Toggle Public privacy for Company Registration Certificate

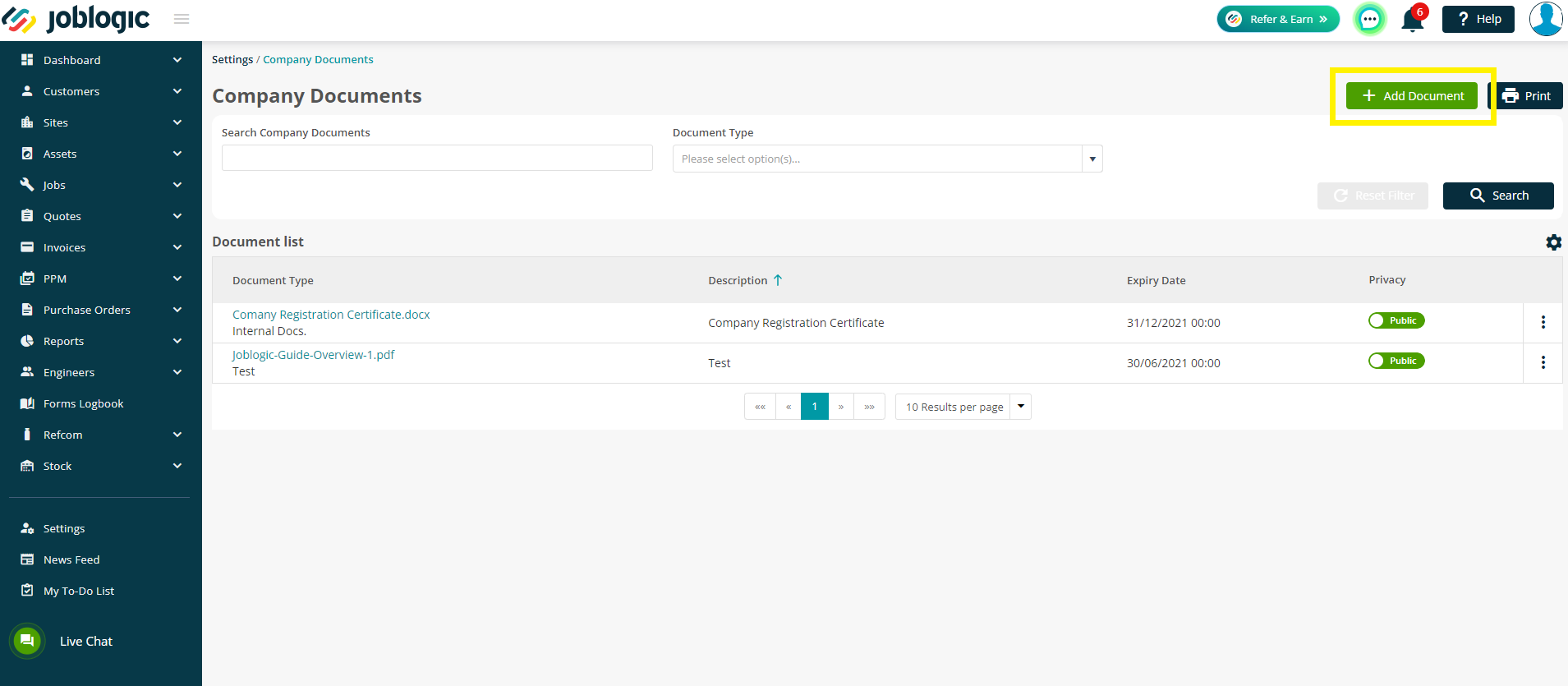[1396, 320]
